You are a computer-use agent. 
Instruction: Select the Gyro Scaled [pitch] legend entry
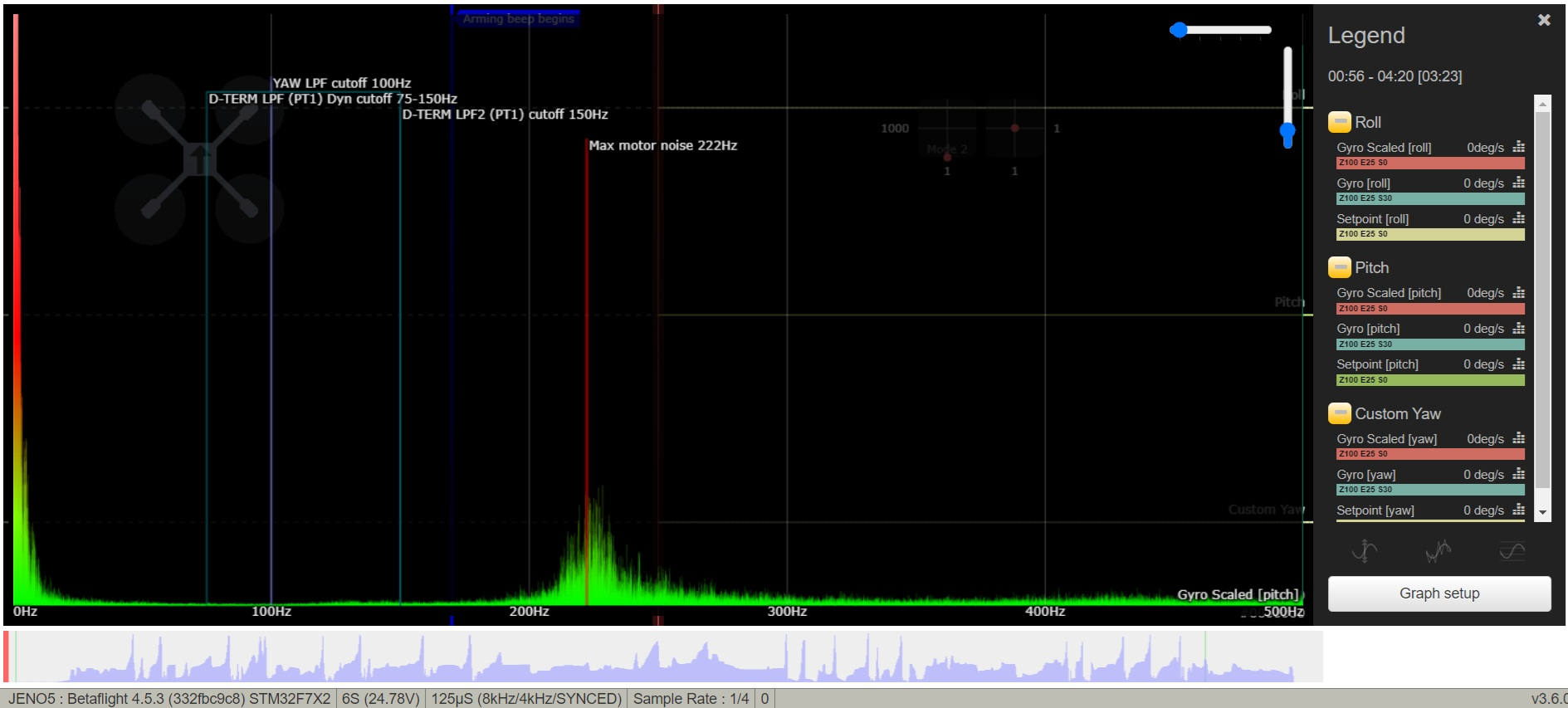1388,293
